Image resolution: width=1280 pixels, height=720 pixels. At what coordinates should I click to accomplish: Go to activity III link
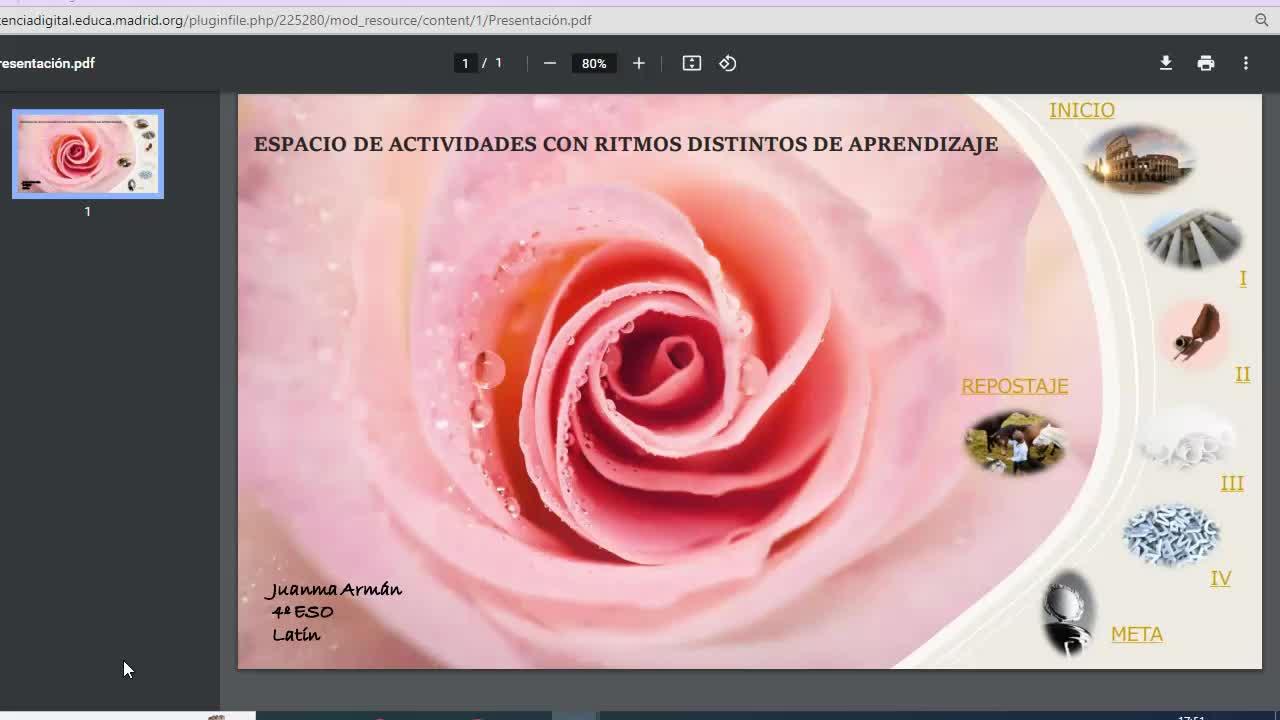point(1231,483)
